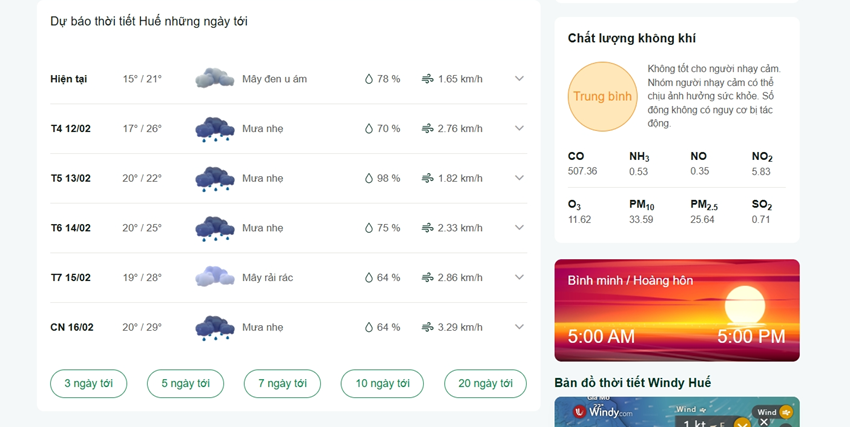Click the wind icon beside 3.29 km/h
This screenshot has height=427, width=850.
(428, 327)
